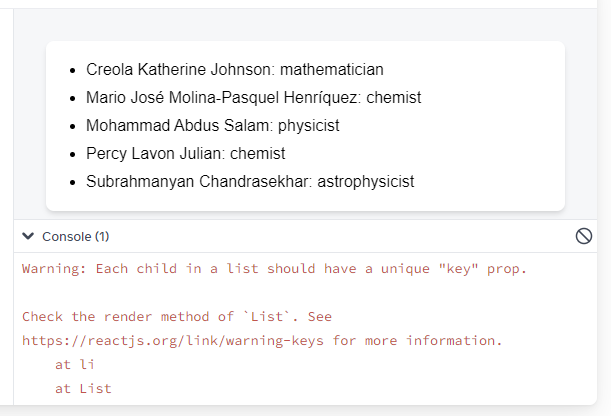Select the Creola Katherine Johnson list item
Viewport: 611px width, 416px height.
pos(235,69)
